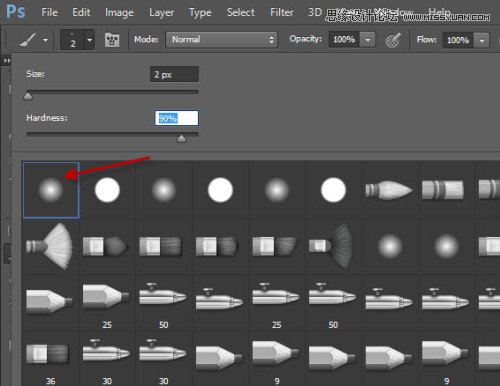The height and width of the screenshot is (386, 500).
Task: Click the Mode: label
Action: [146, 39]
